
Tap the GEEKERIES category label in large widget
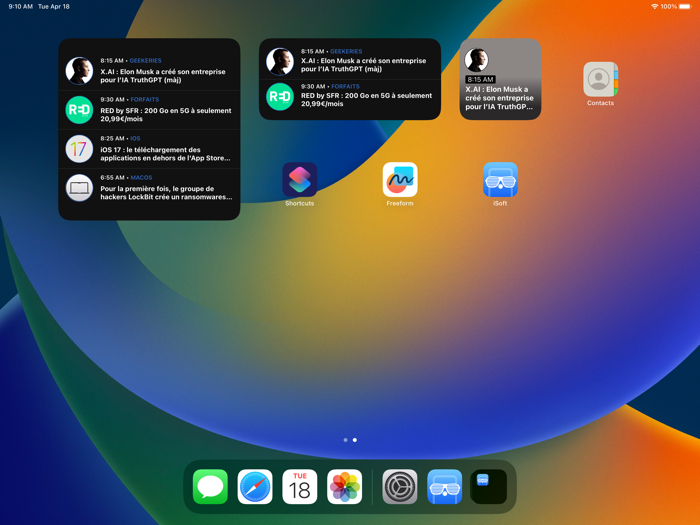pyautogui.click(x=146, y=61)
